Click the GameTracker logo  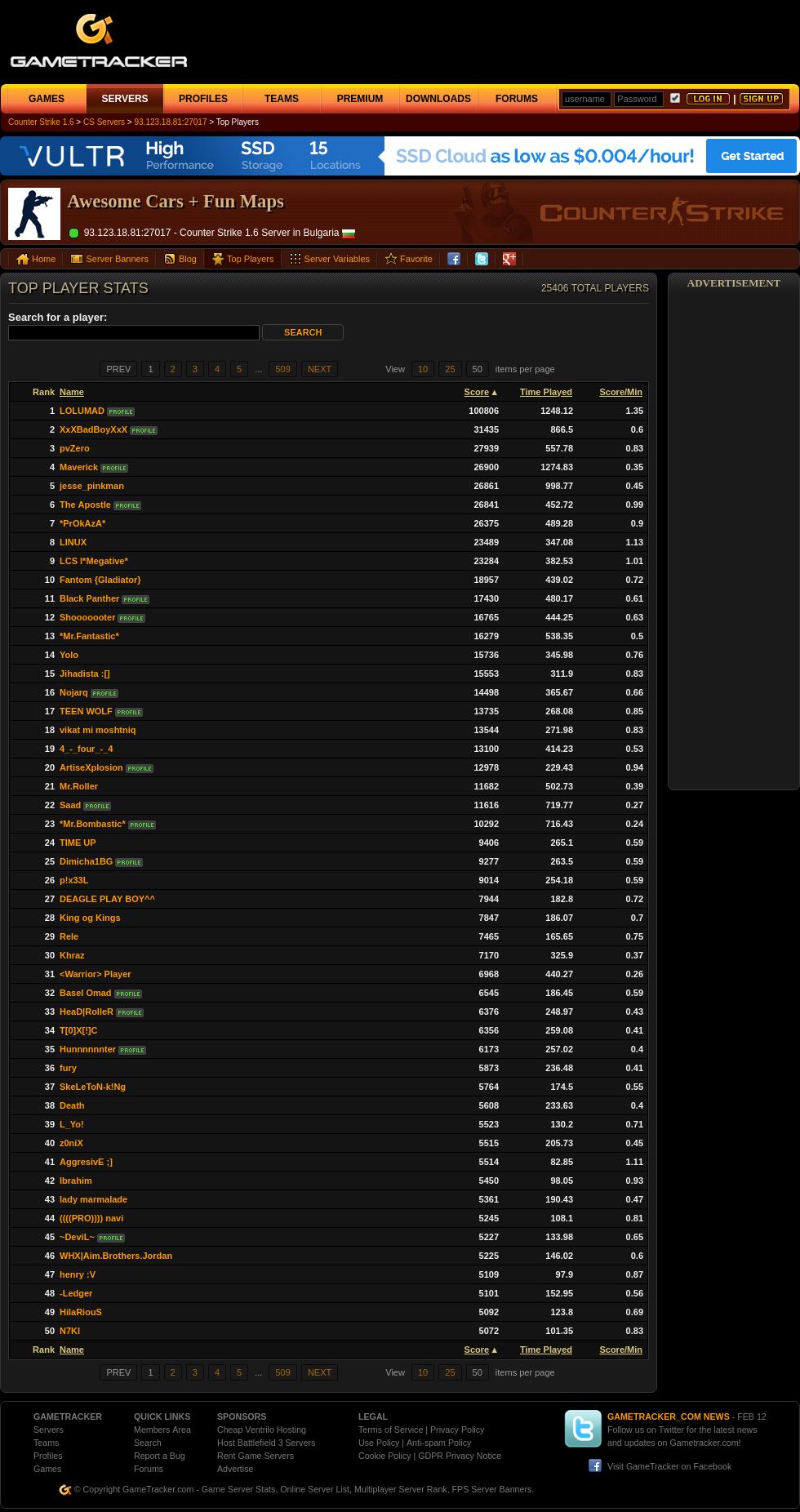point(99,40)
